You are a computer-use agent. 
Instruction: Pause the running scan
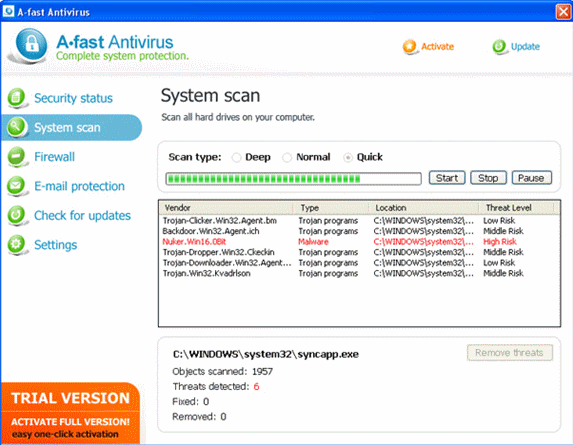coord(531,178)
